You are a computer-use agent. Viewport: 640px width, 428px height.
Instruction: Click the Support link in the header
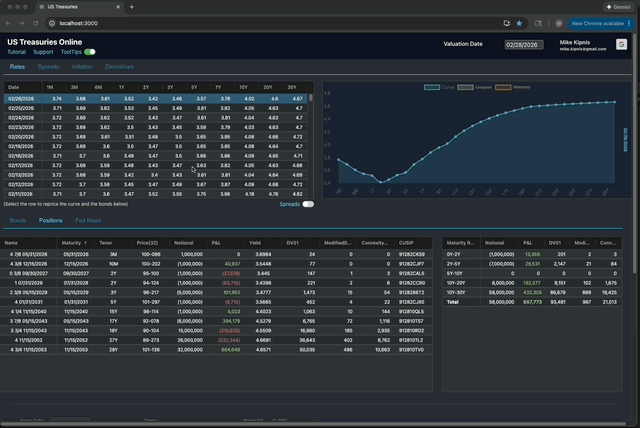tap(43, 51)
